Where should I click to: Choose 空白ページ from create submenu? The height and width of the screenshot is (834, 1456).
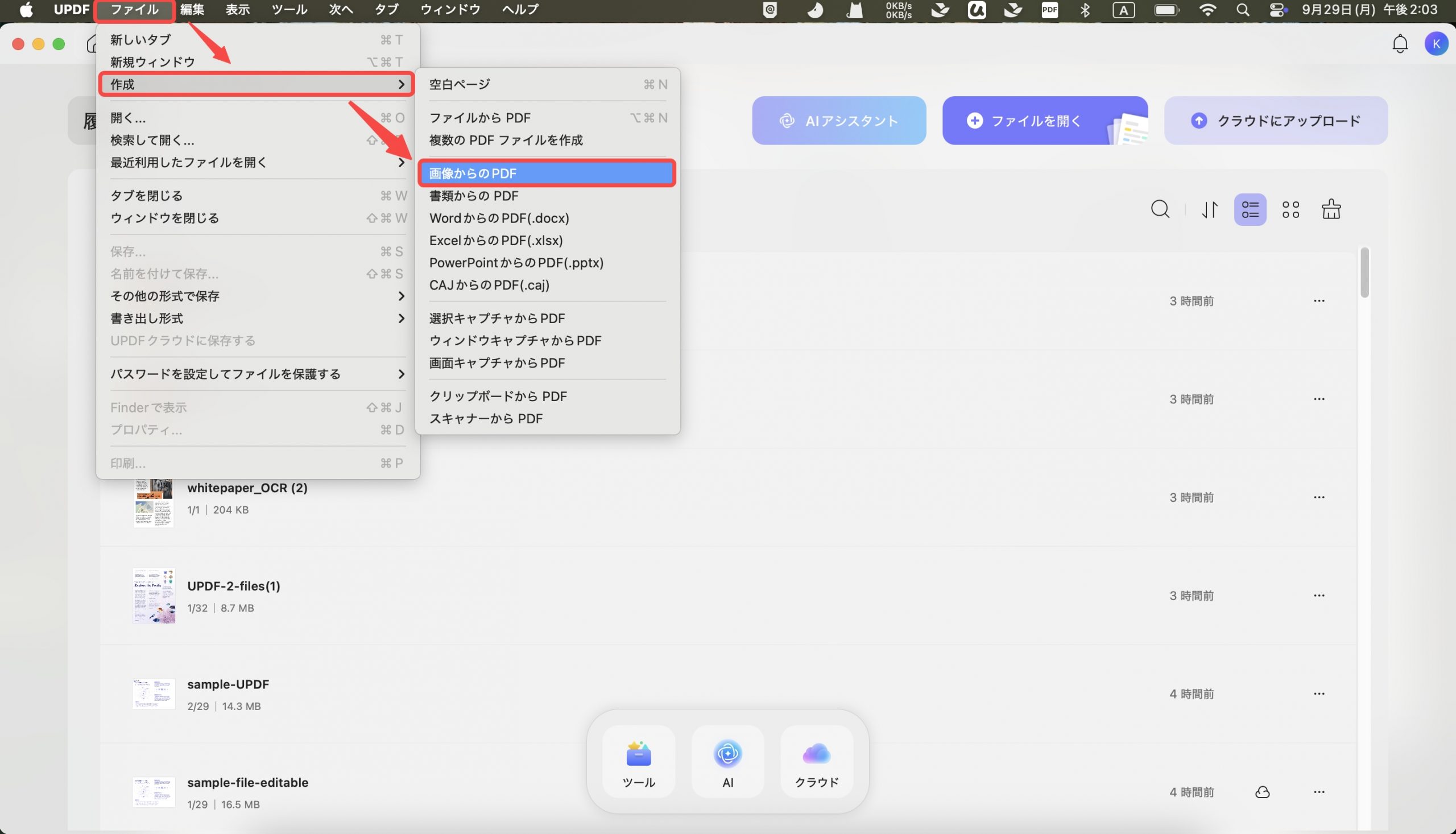coord(547,84)
